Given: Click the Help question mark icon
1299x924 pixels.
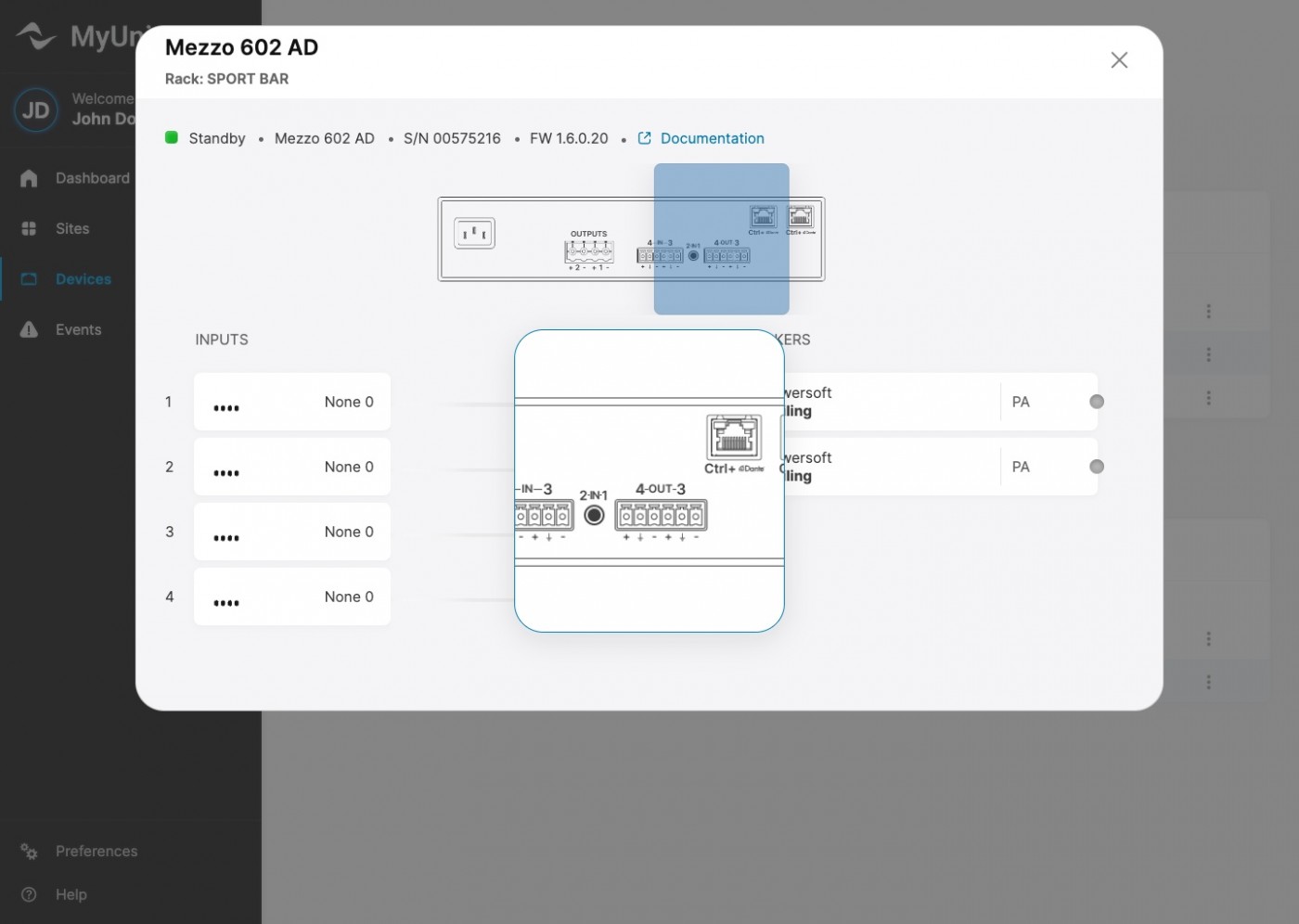Looking at the screenshot, I should point(29,894).
